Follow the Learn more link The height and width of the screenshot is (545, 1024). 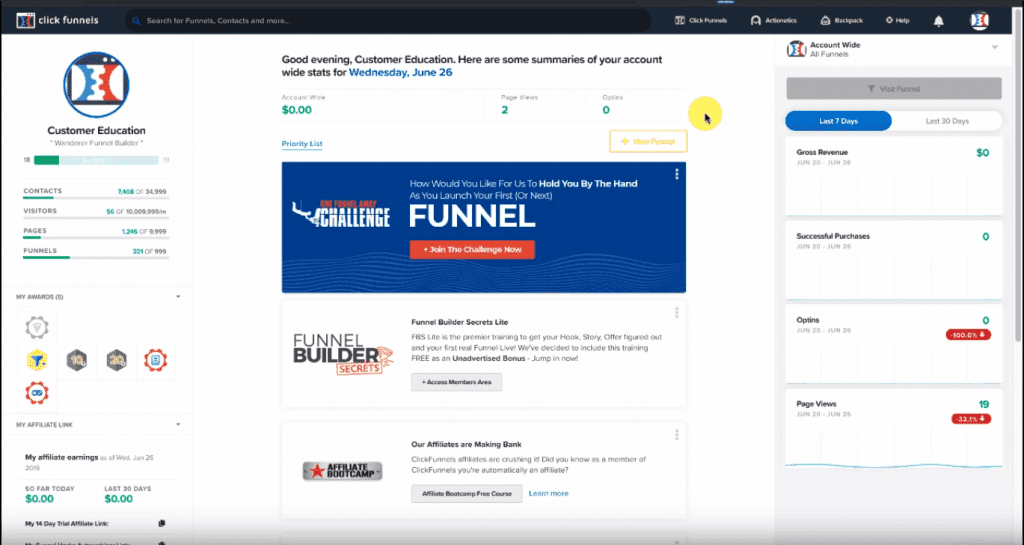(x=549, y=493)
